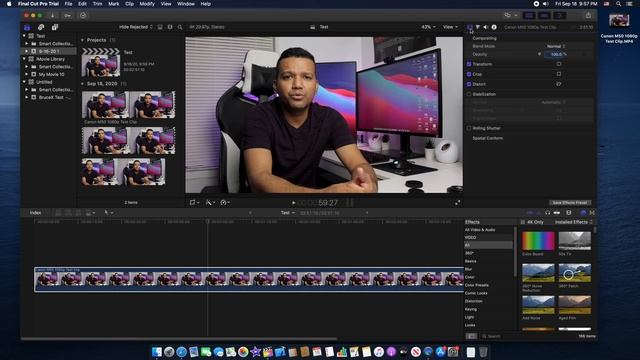Toggle headphones audio skimming icon
Viewport: 640px width, 360px height.
click(x=547, y=213)
